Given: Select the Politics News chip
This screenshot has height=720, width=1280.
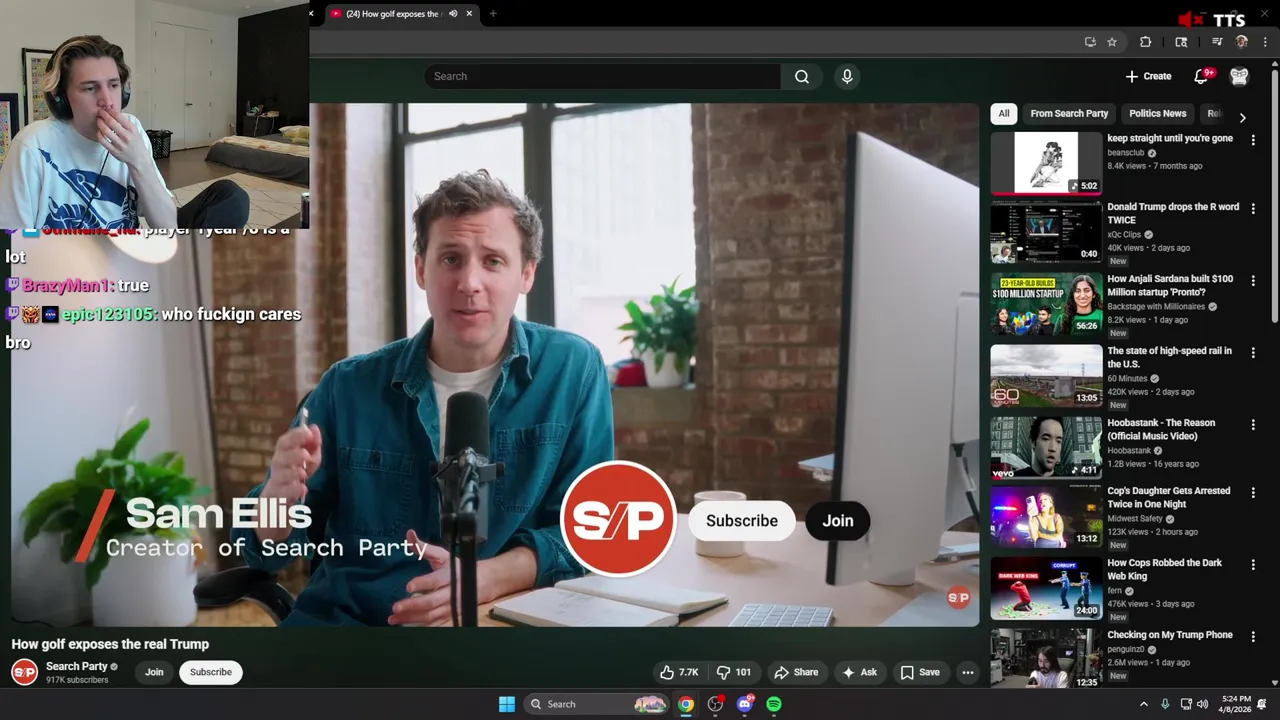Looking at the screenshot, I should click(1157, 114).
